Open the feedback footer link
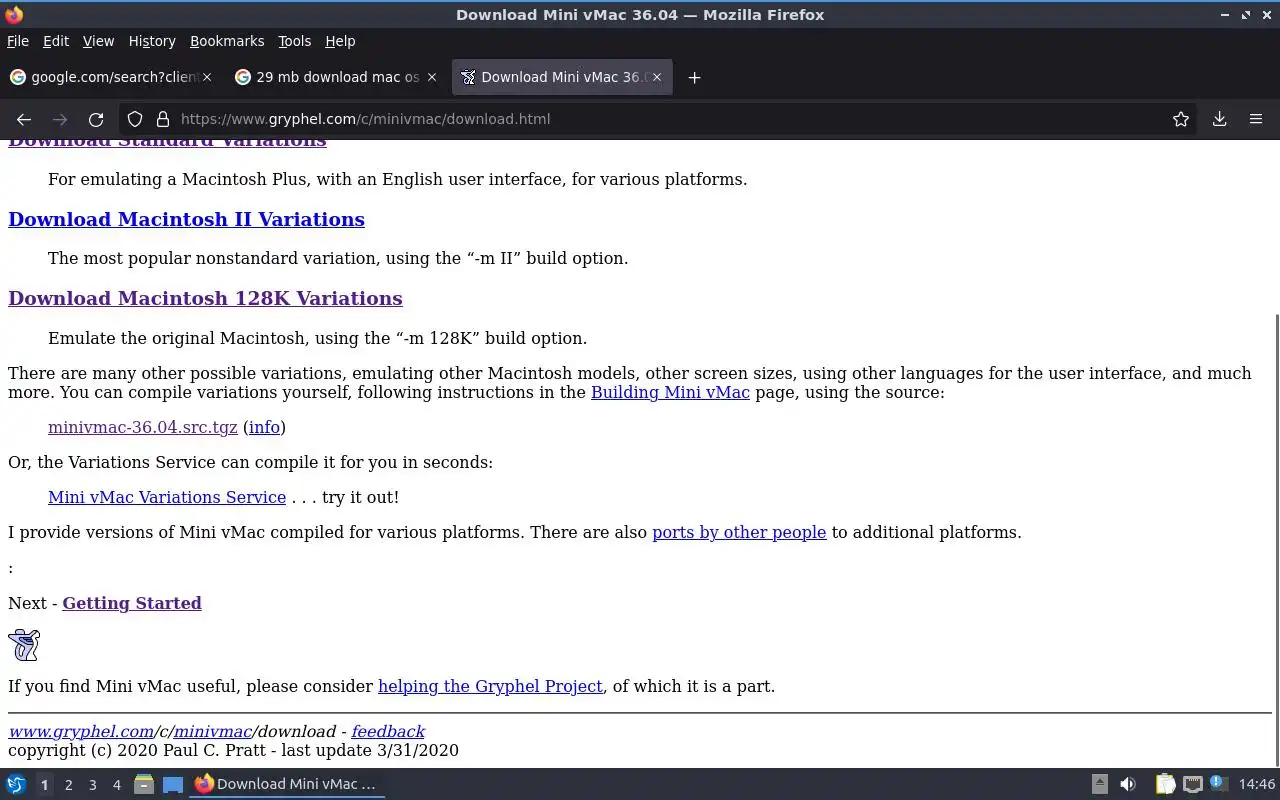This screenshot has width=1280, height=800. [x=388, y=732]
